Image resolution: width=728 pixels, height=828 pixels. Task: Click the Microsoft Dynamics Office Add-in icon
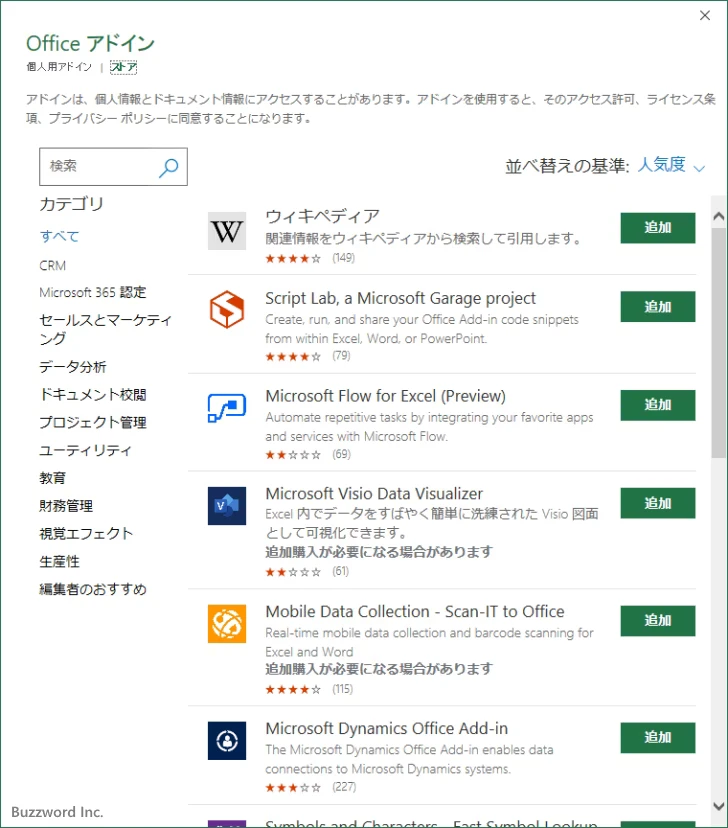(227, 740)
